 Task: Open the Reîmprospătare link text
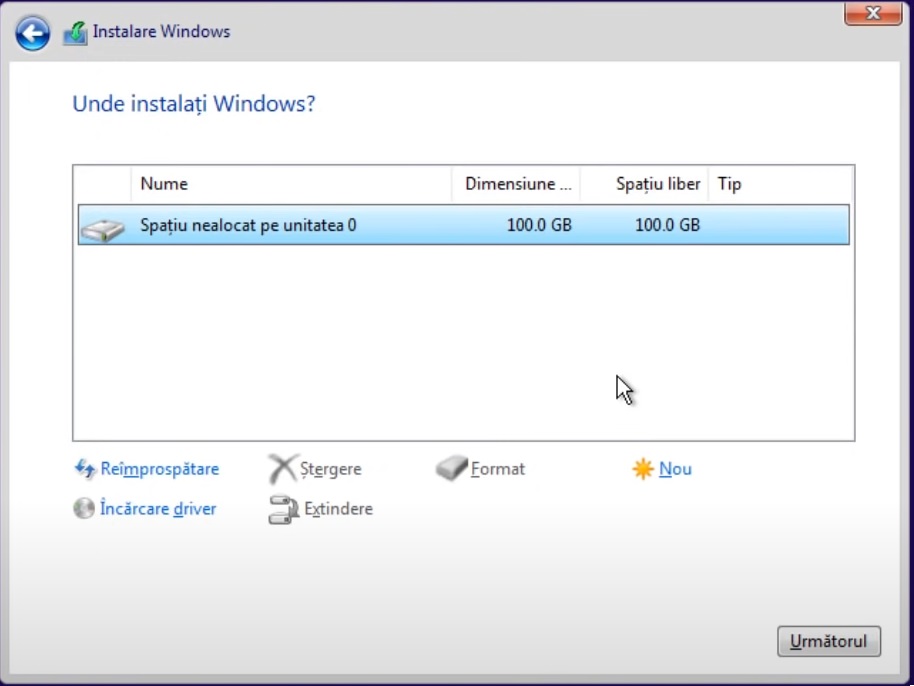pos(159,469)
